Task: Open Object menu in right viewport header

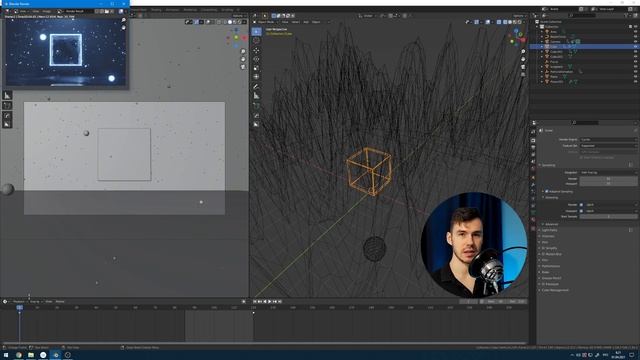Action: [316, 22]
